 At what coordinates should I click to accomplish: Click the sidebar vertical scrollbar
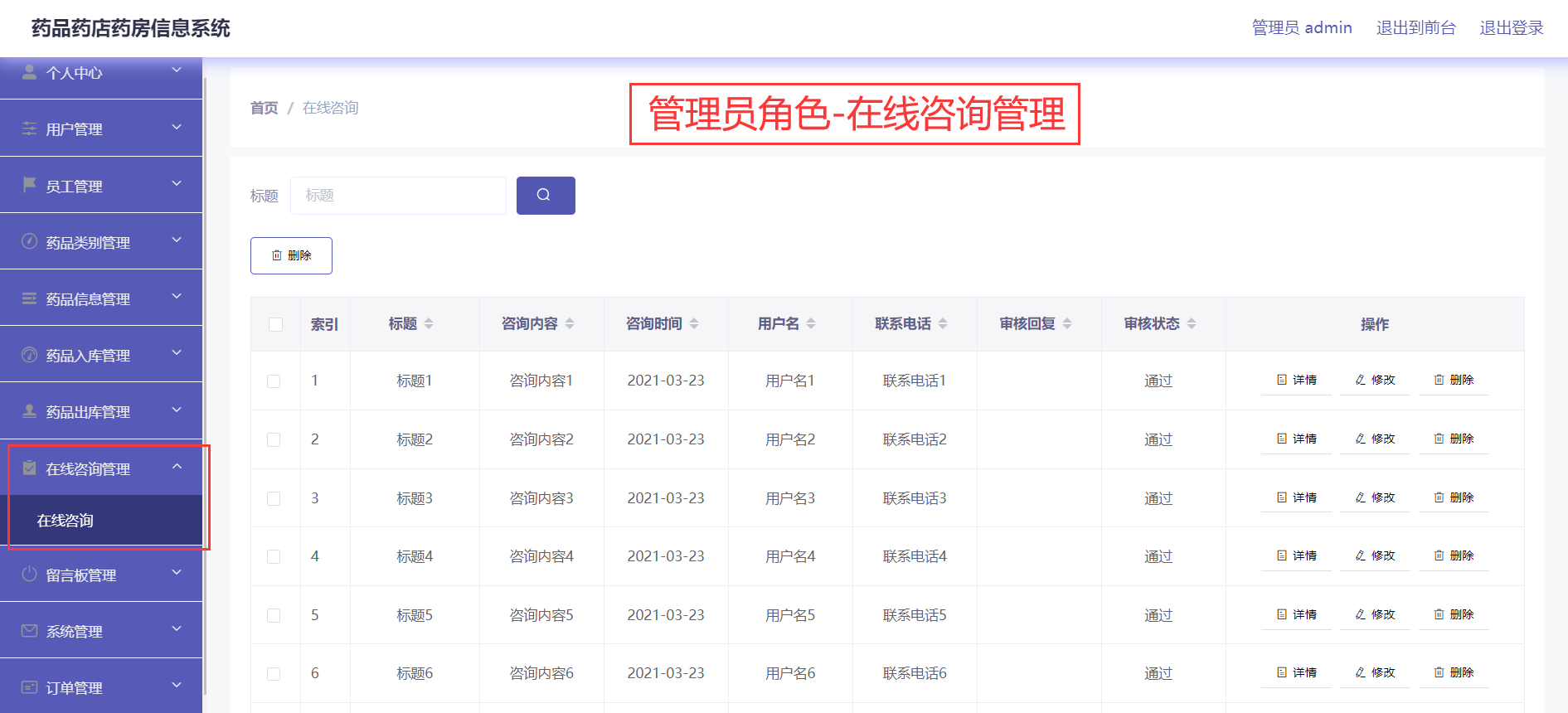(205, 386)
